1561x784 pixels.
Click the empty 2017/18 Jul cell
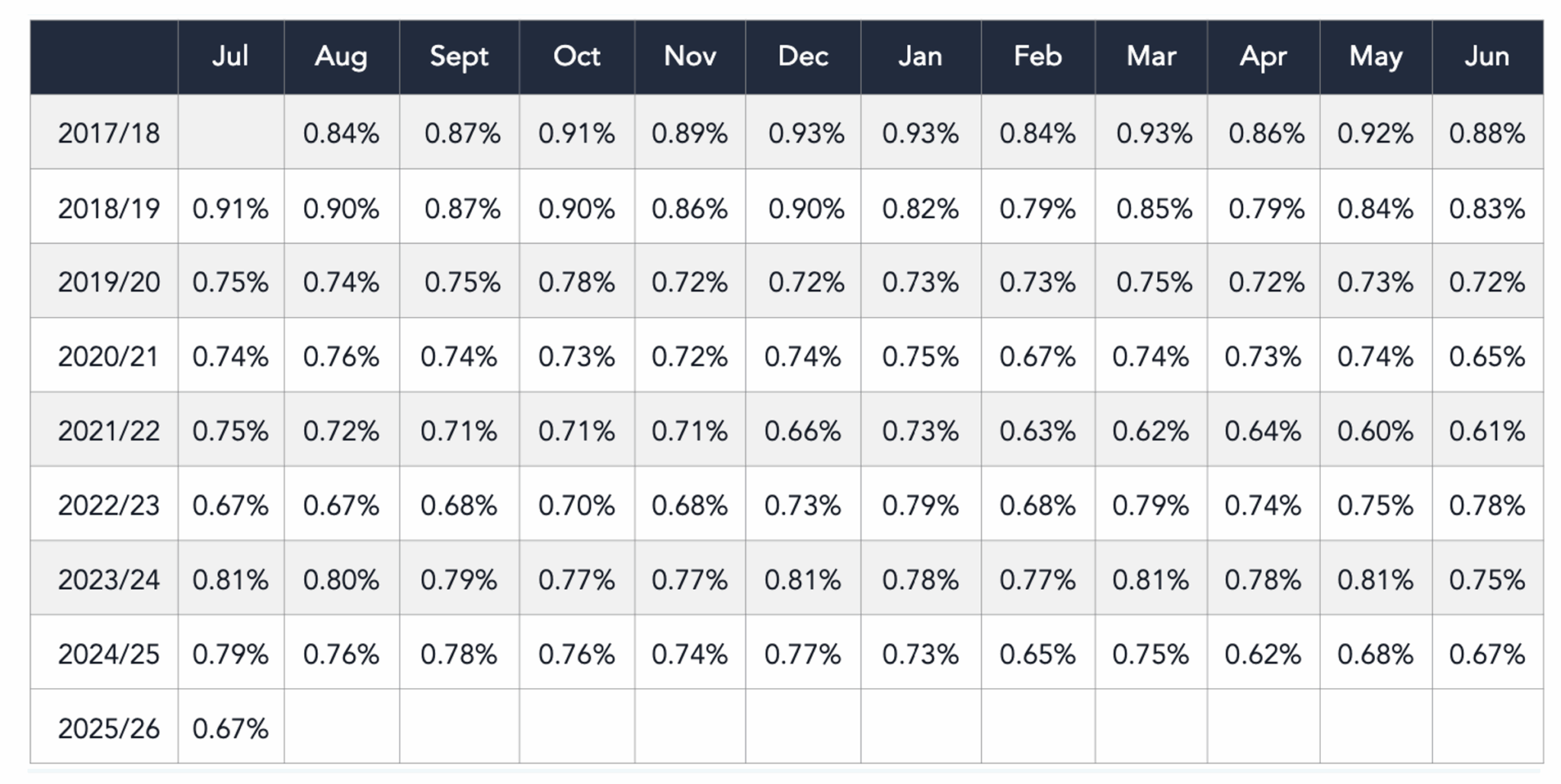click(x=230, y=133)
